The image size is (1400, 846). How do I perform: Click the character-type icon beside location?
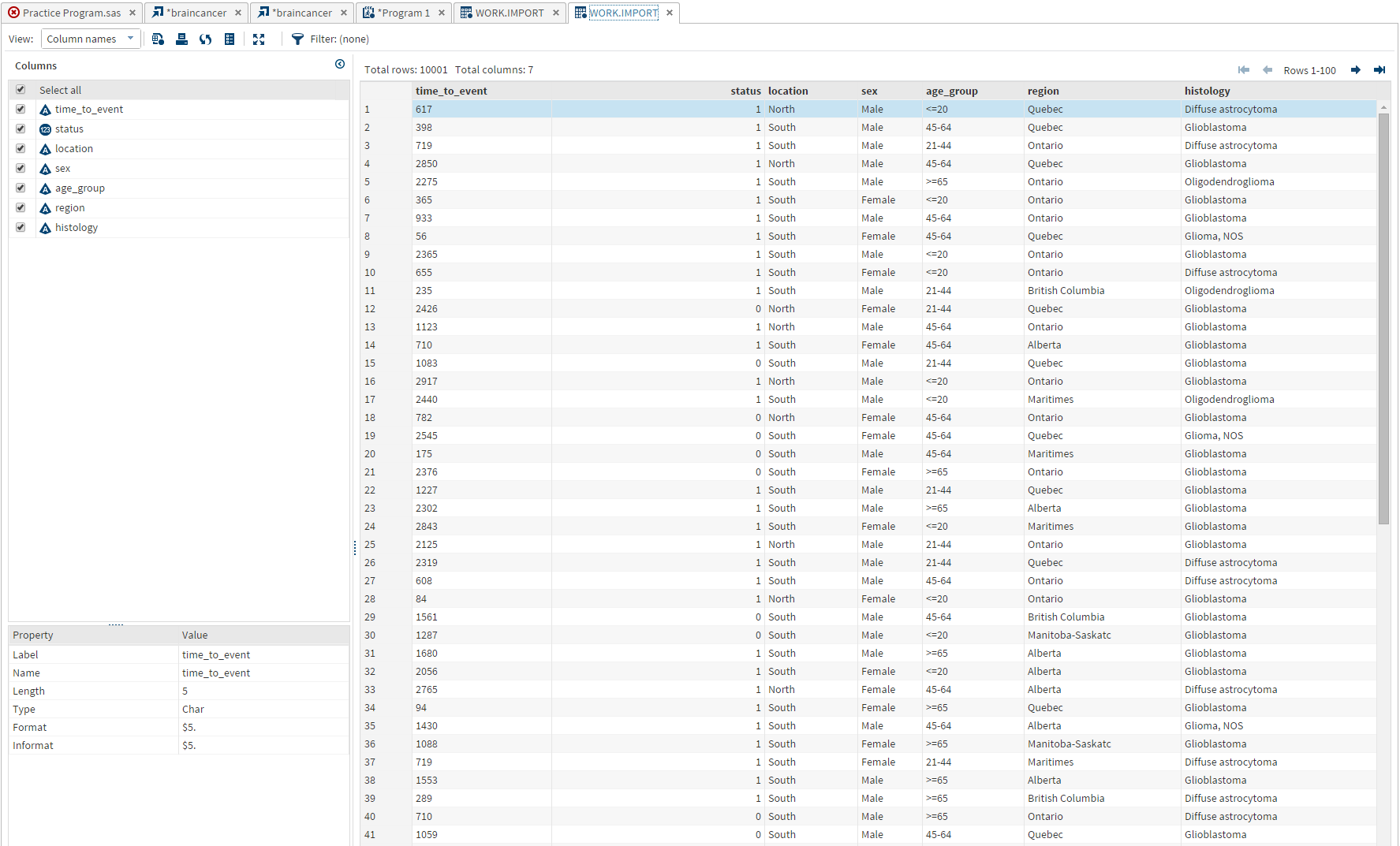45,149
